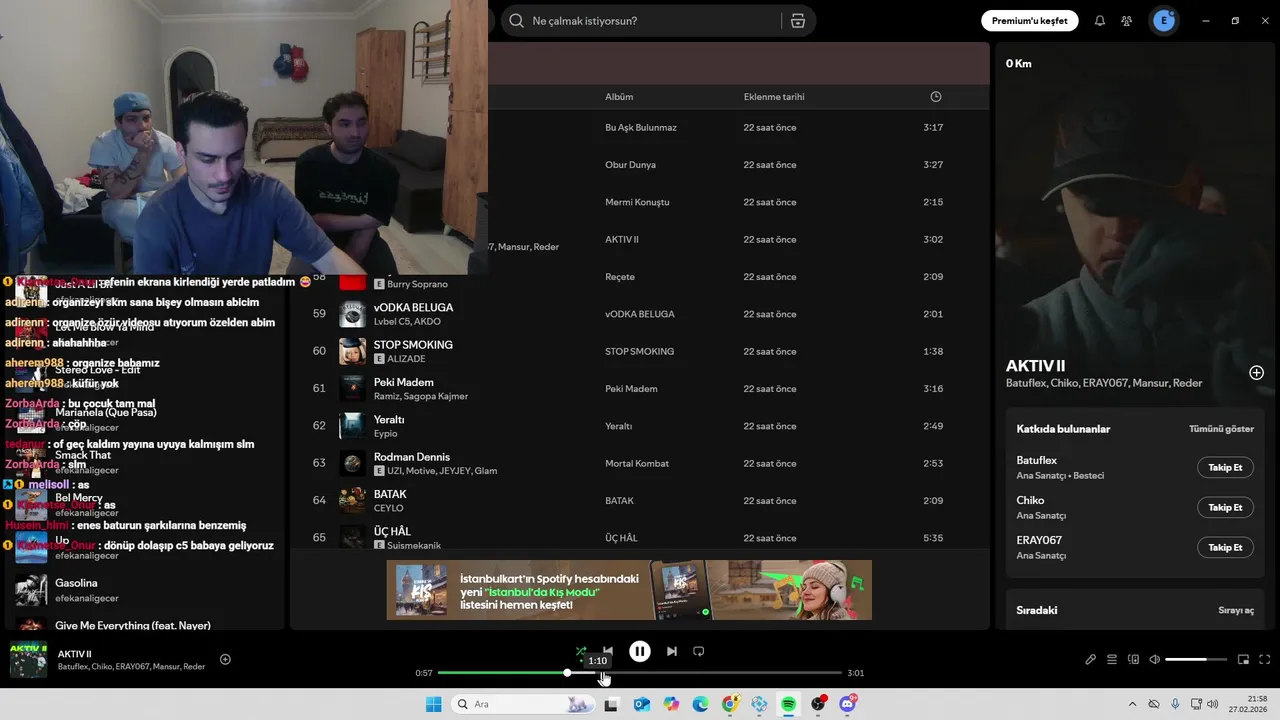Open the Browse icon beside search
1280x720 pixels.
pos(797,21)
